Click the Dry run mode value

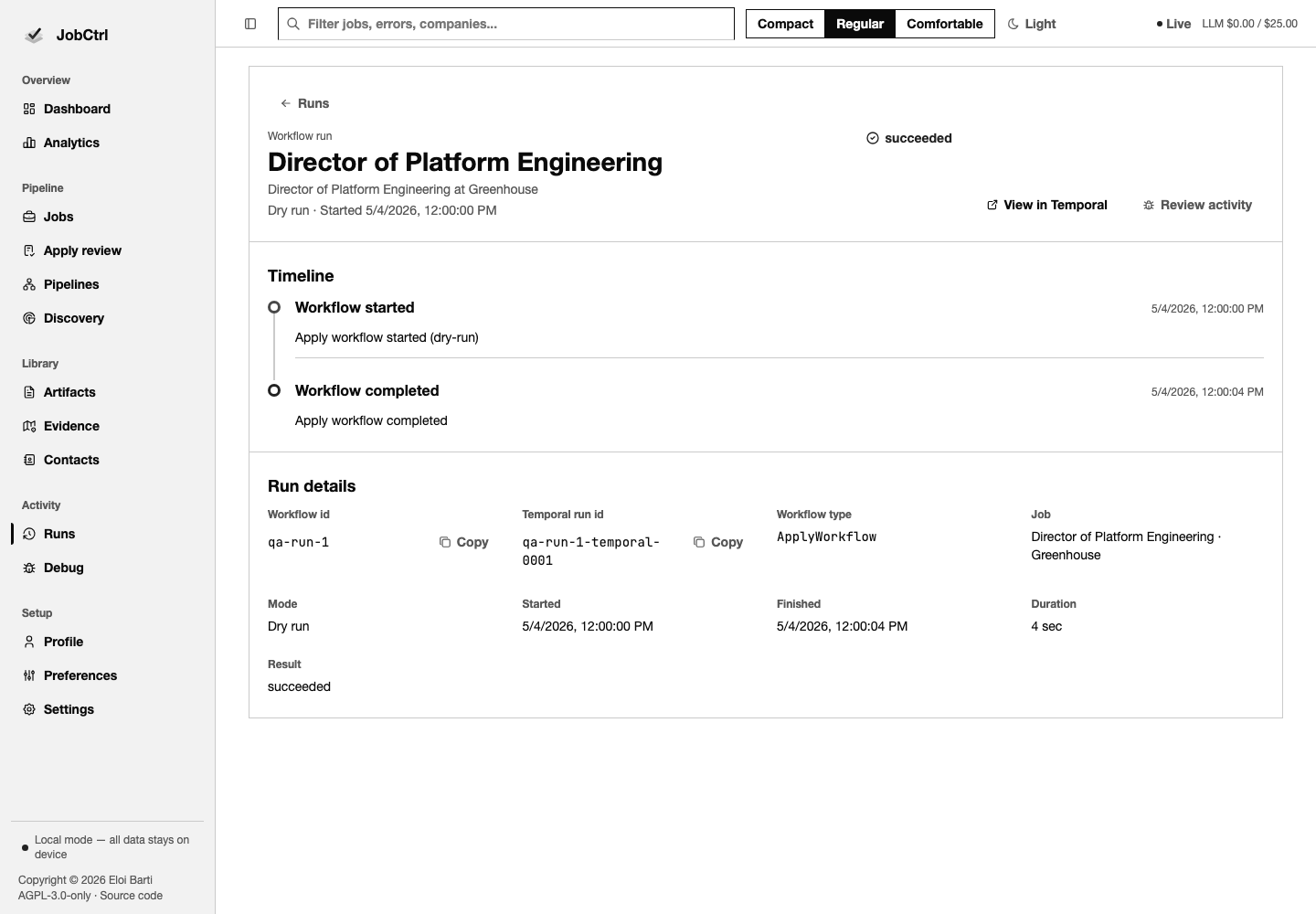click(x=288, y=626)
